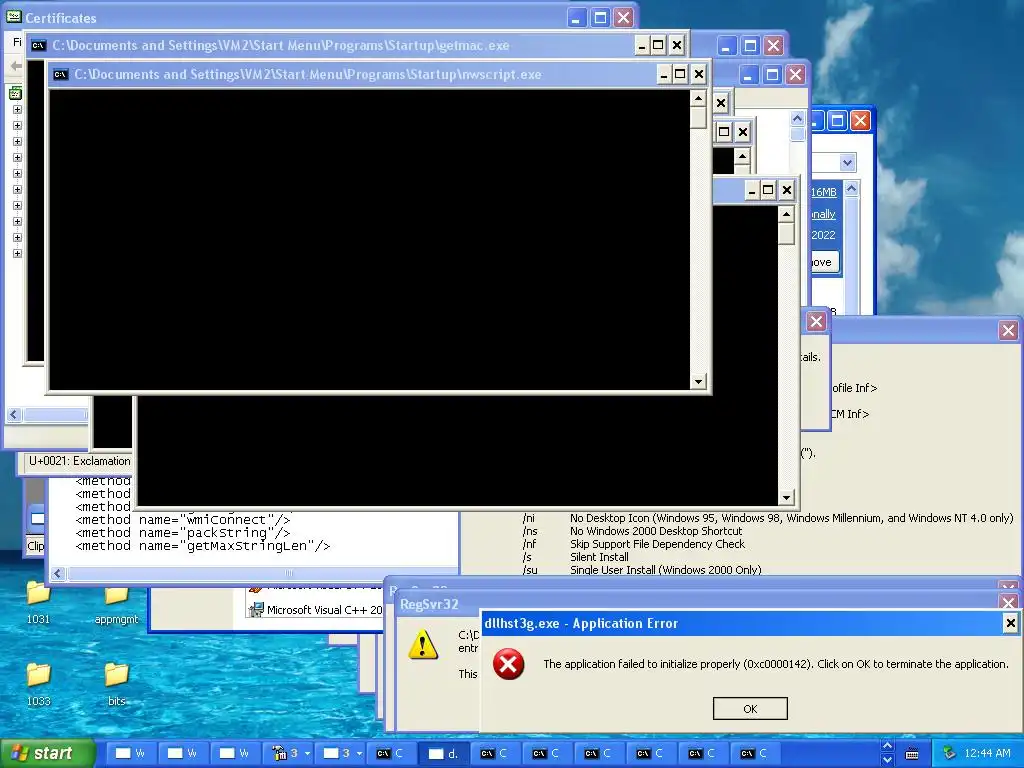Select the bits folder on the desktop
Image resolution: width=1024 pixels, height=768 pixels.
click(116, 684)
